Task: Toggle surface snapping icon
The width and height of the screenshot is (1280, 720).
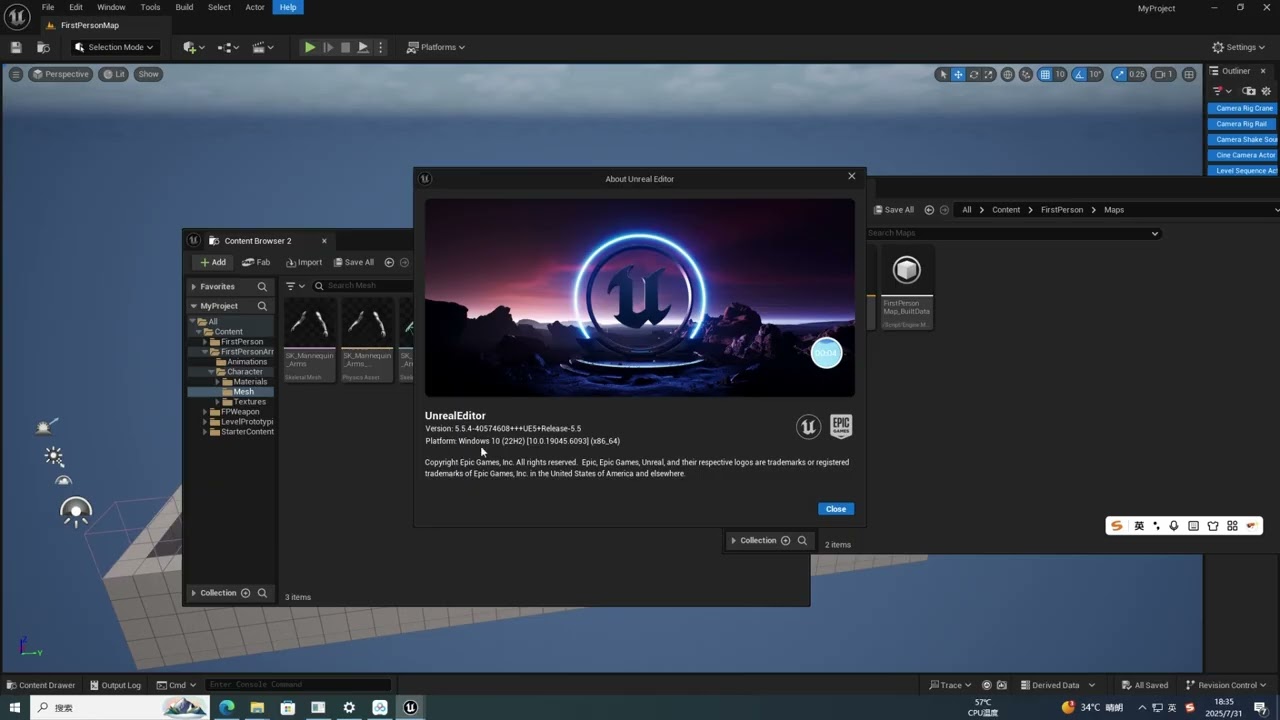Action: tap(1026, 74)
